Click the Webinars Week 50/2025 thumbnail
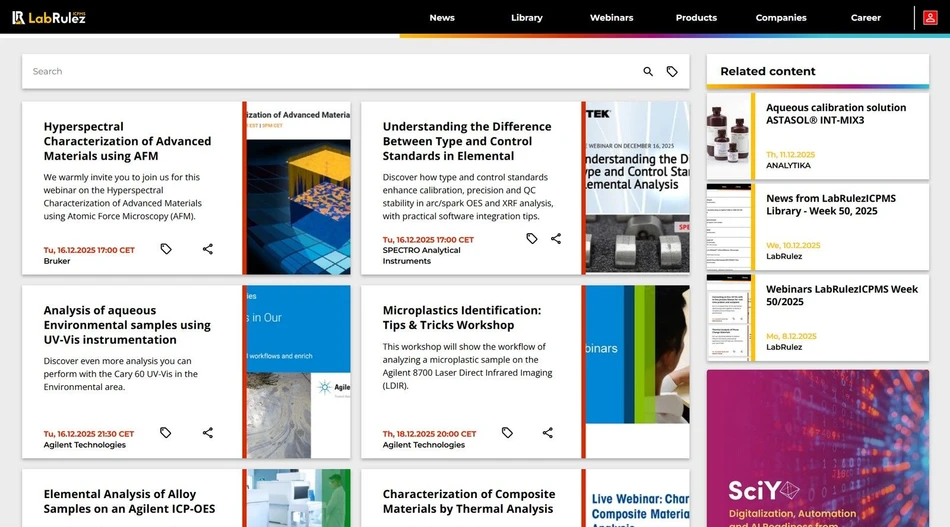Viewport: 950px width, 527px height. [729, 318]
